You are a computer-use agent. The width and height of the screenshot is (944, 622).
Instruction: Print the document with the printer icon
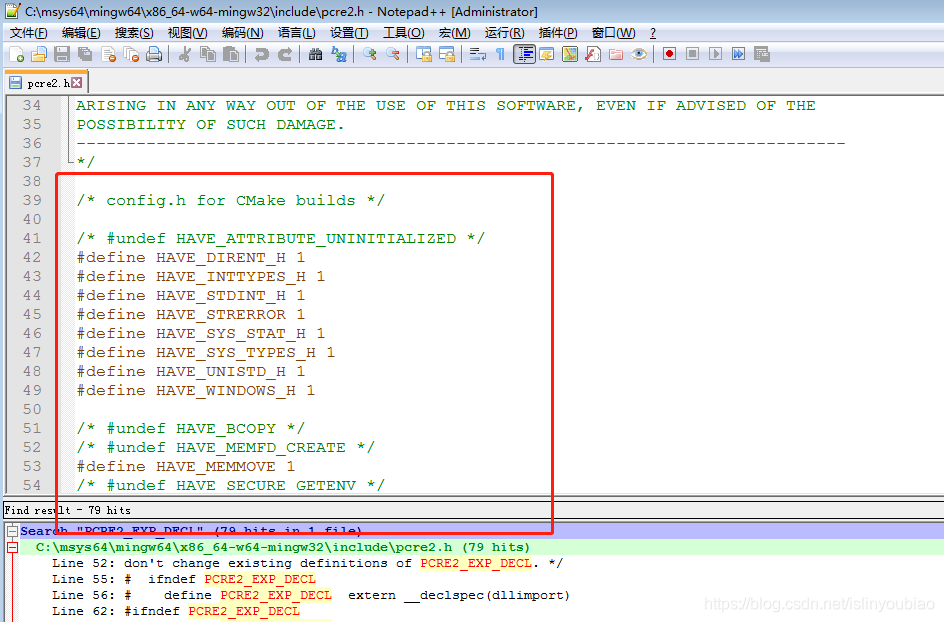[154, 54]
